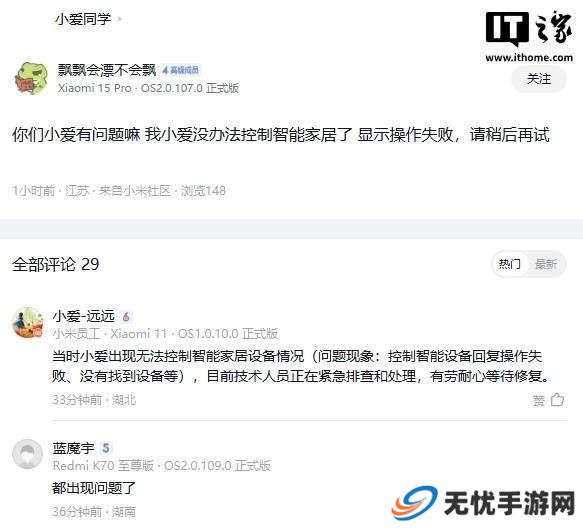Click the level 5 badge beside 蓝魔宇
The width and height of the screenshot is (583, 529).
[x=106, y=448]
